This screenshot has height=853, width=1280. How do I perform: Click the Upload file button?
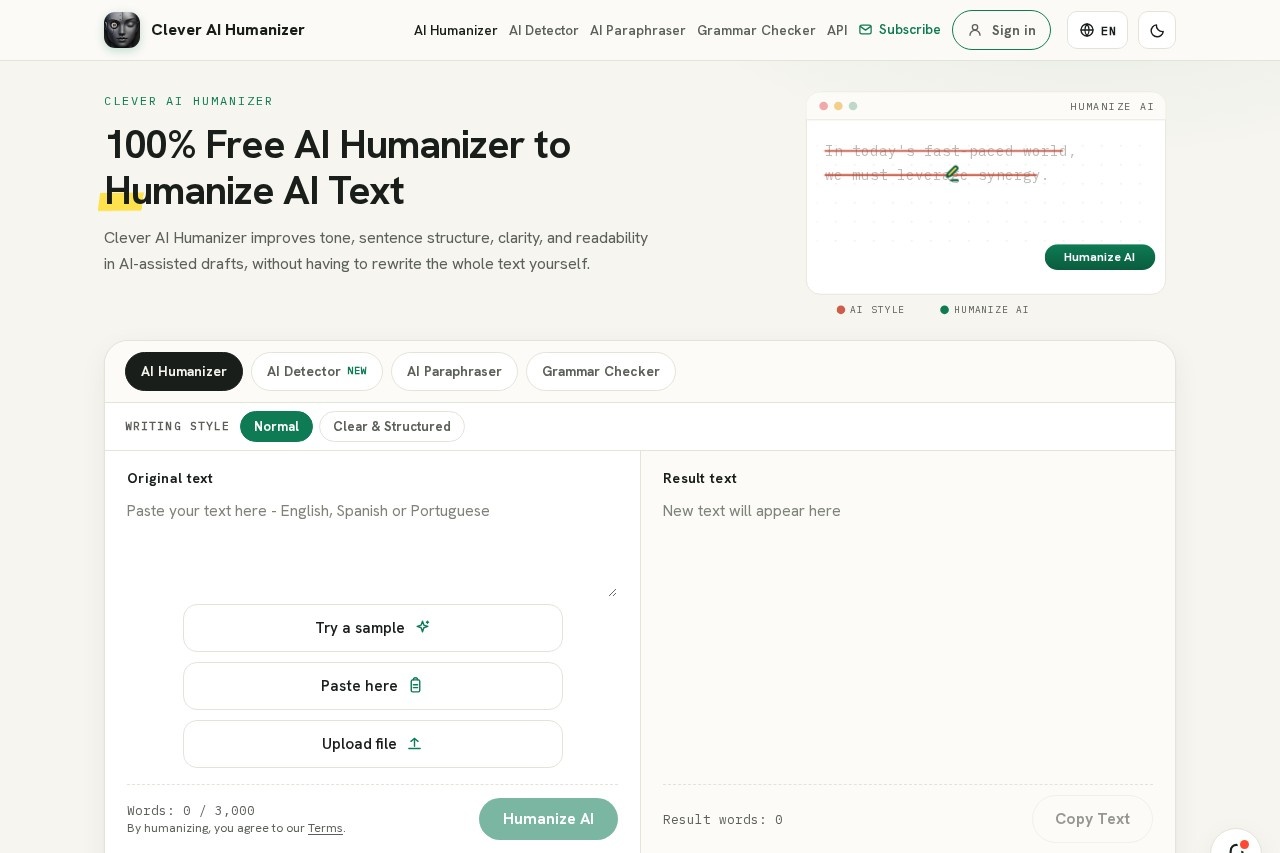click(x=373, y=744)
